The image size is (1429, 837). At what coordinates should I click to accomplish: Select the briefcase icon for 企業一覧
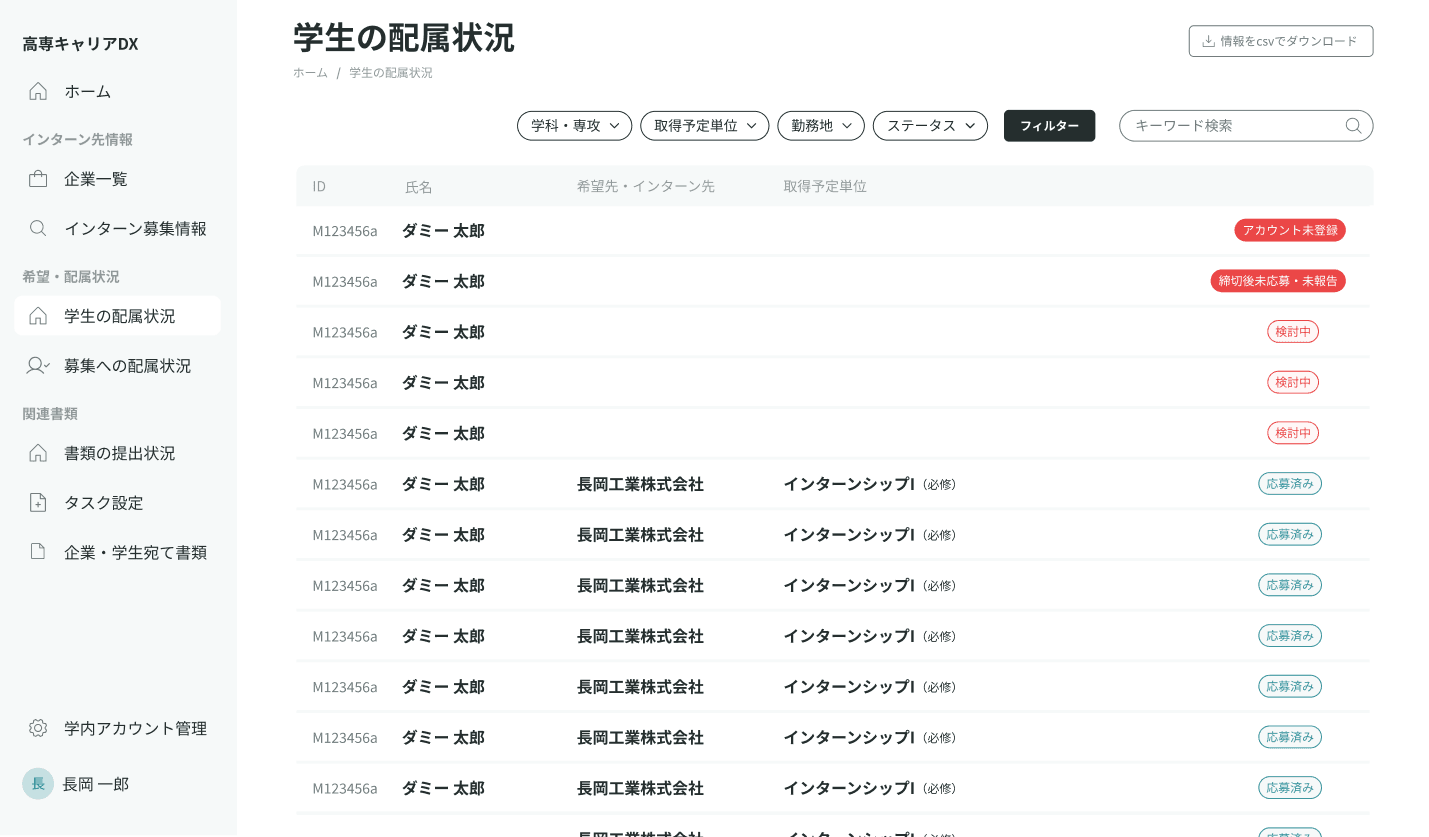click(37, 178)
